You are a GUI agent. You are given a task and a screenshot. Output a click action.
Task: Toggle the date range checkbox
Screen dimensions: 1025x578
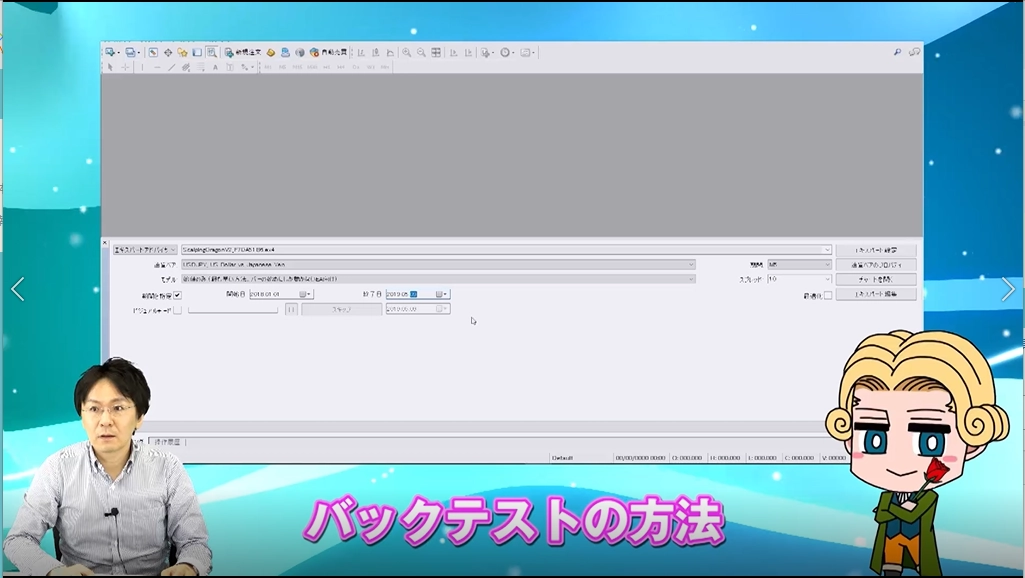click(x=178, y=295)
